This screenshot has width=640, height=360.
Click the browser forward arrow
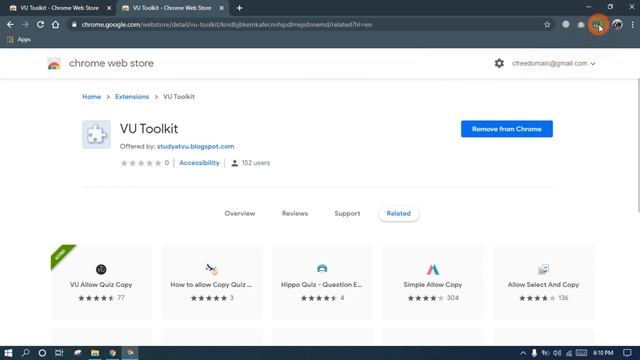(25, 24)
